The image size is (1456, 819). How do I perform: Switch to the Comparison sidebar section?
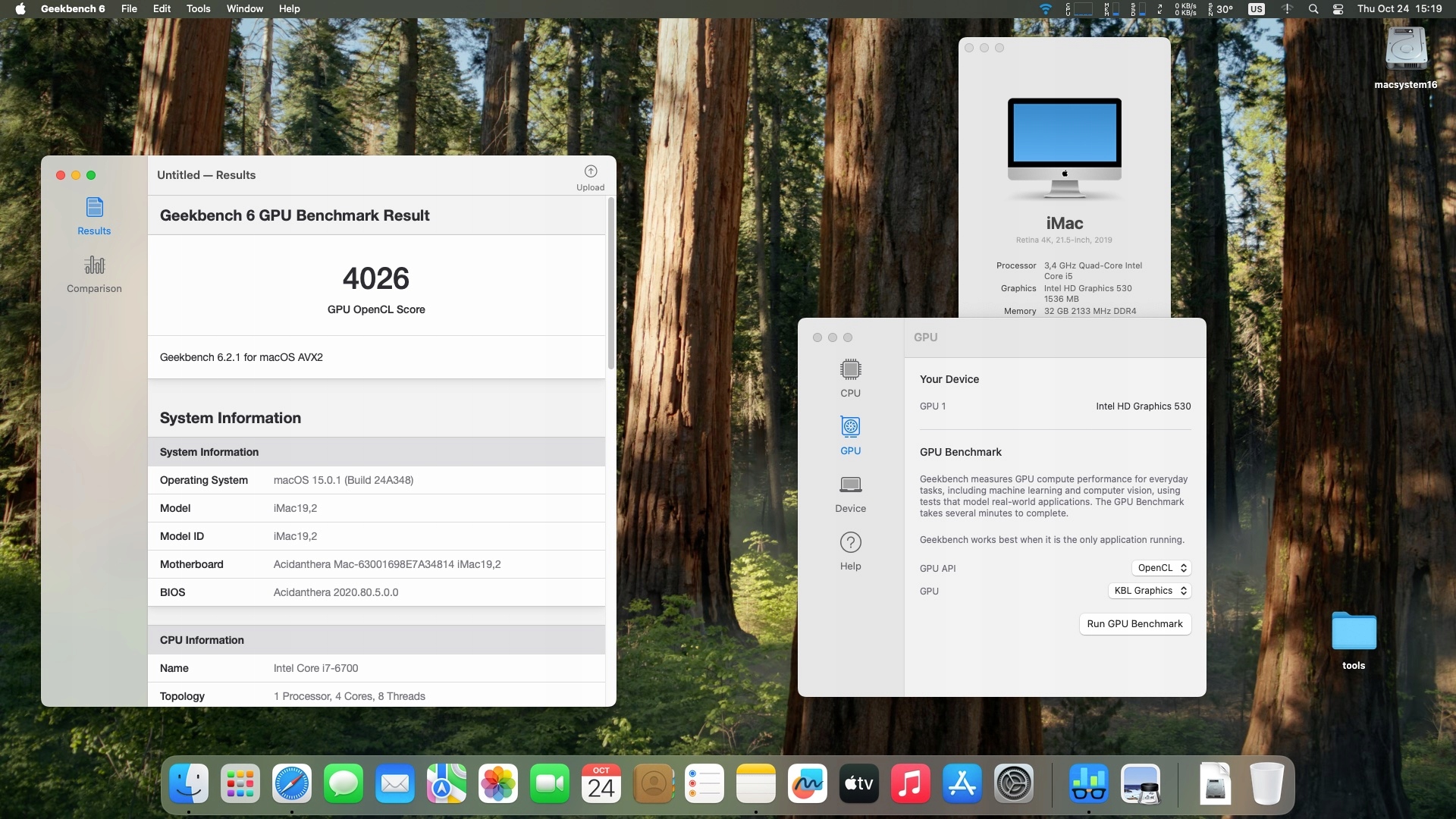point(94,274)
